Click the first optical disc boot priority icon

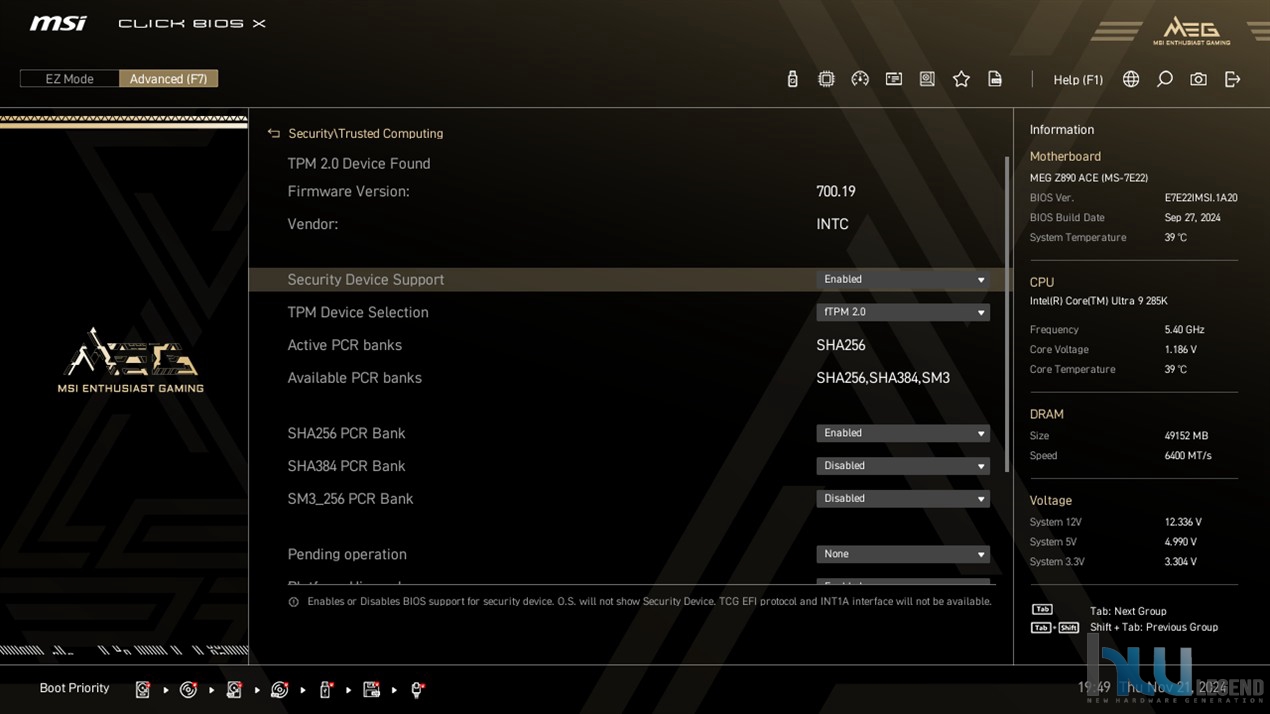pyautogui.click(x=188, y=689)
